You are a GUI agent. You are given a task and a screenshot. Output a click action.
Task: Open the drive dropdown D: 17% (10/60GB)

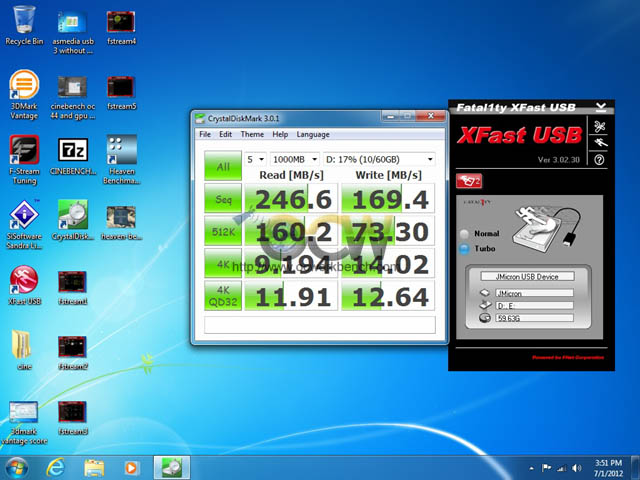[379, 159]
